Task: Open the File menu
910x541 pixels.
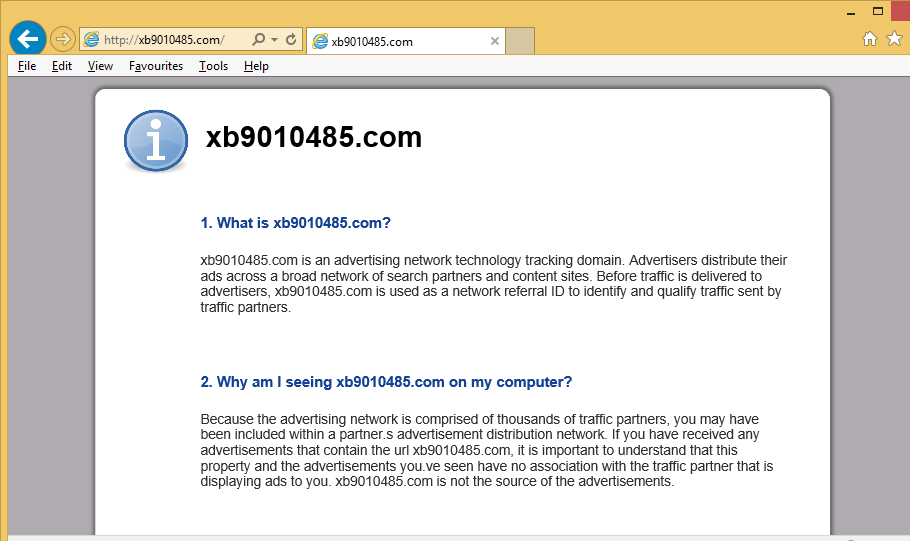Action: tap(27, 66)
